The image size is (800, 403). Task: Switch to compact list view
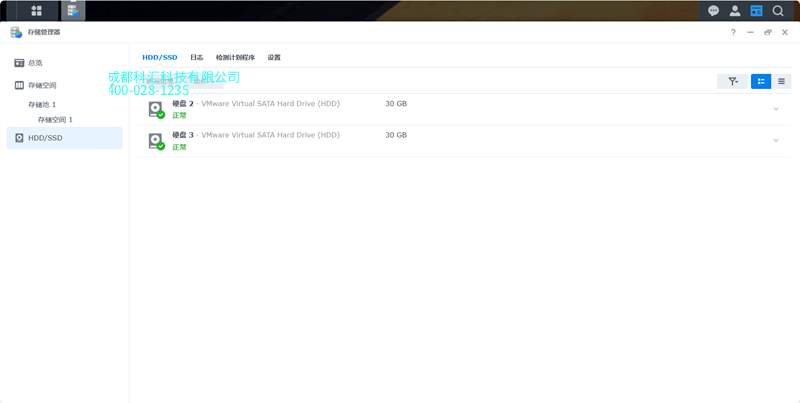(781, 81)
